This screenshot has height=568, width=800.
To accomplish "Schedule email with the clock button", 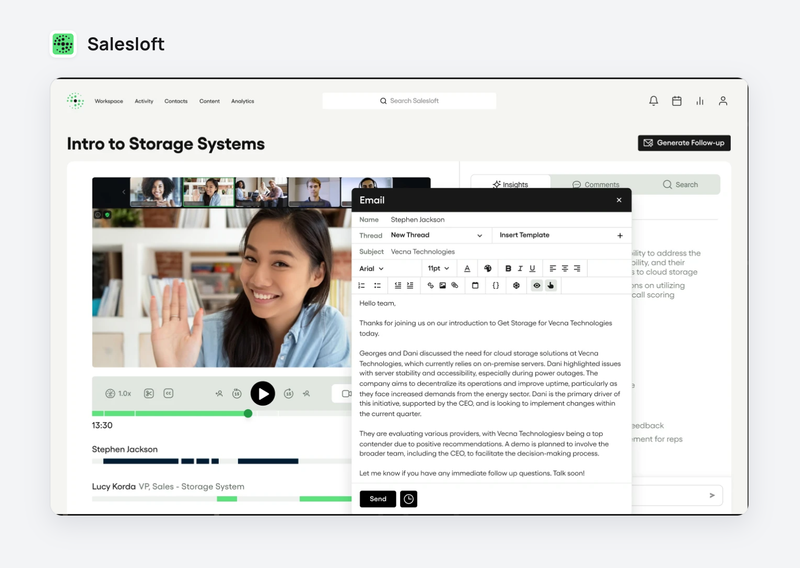I will pyautogui.click(x=409, y=499).
